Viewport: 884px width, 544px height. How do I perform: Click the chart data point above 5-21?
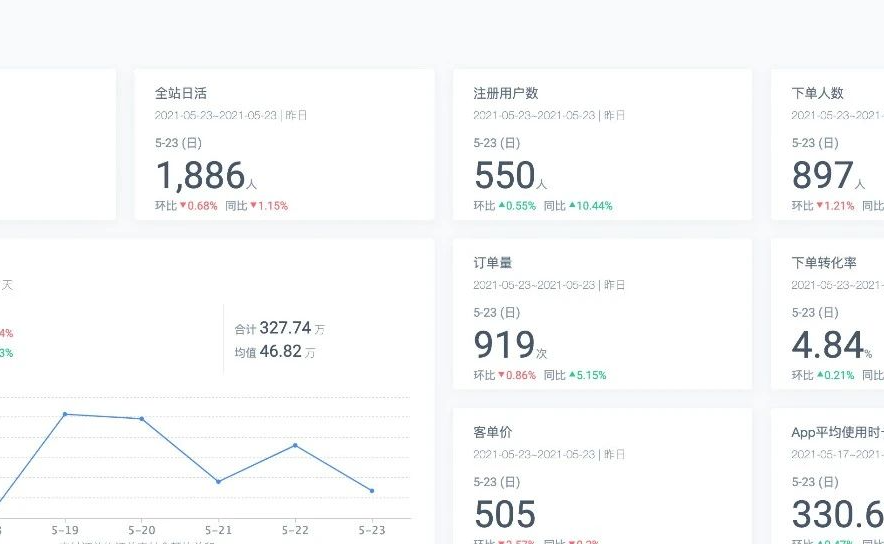click(x=219, y=481)
